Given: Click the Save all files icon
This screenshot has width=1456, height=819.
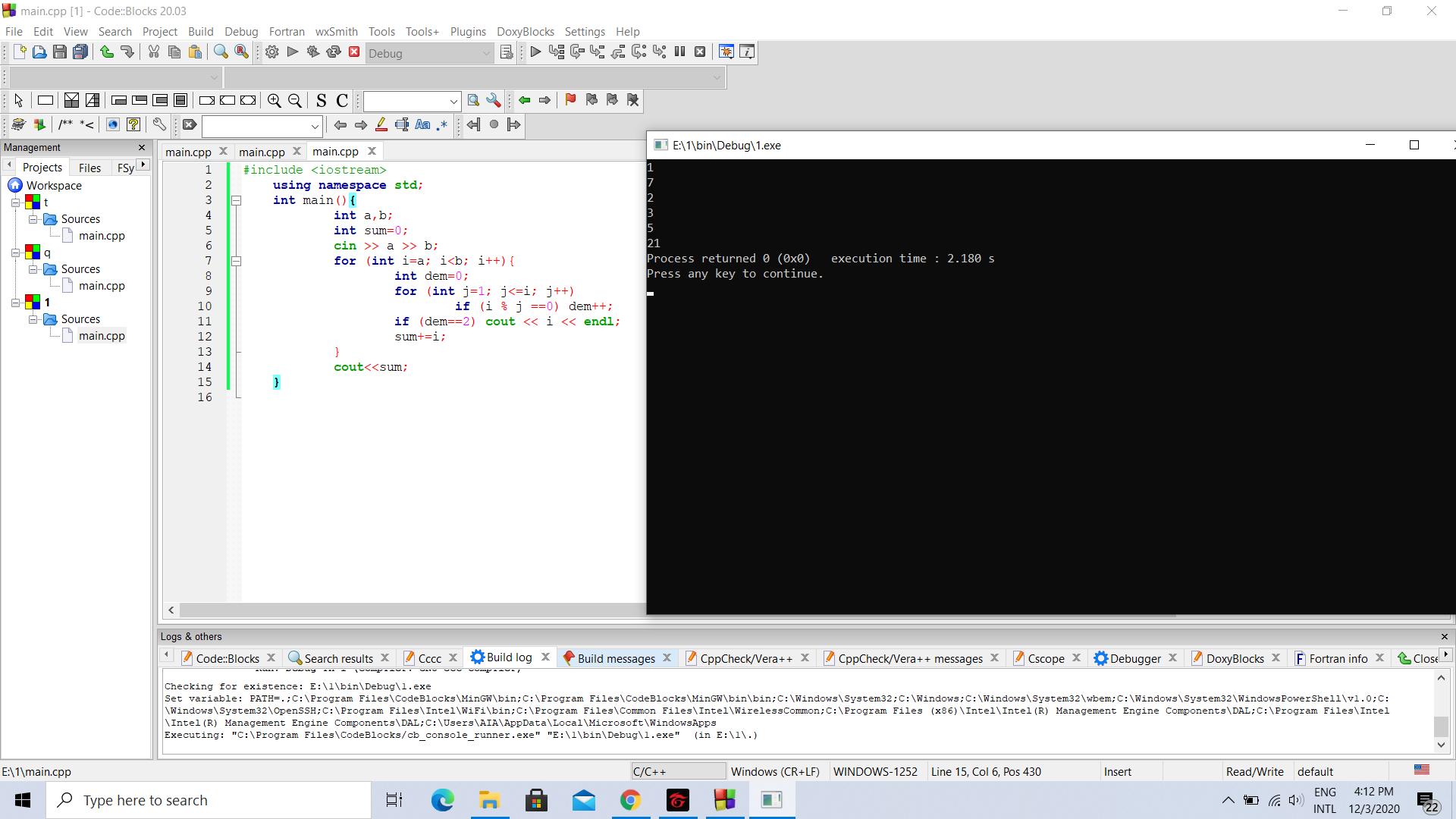Looking at the screenshot, I should click(x=80, y=52).
